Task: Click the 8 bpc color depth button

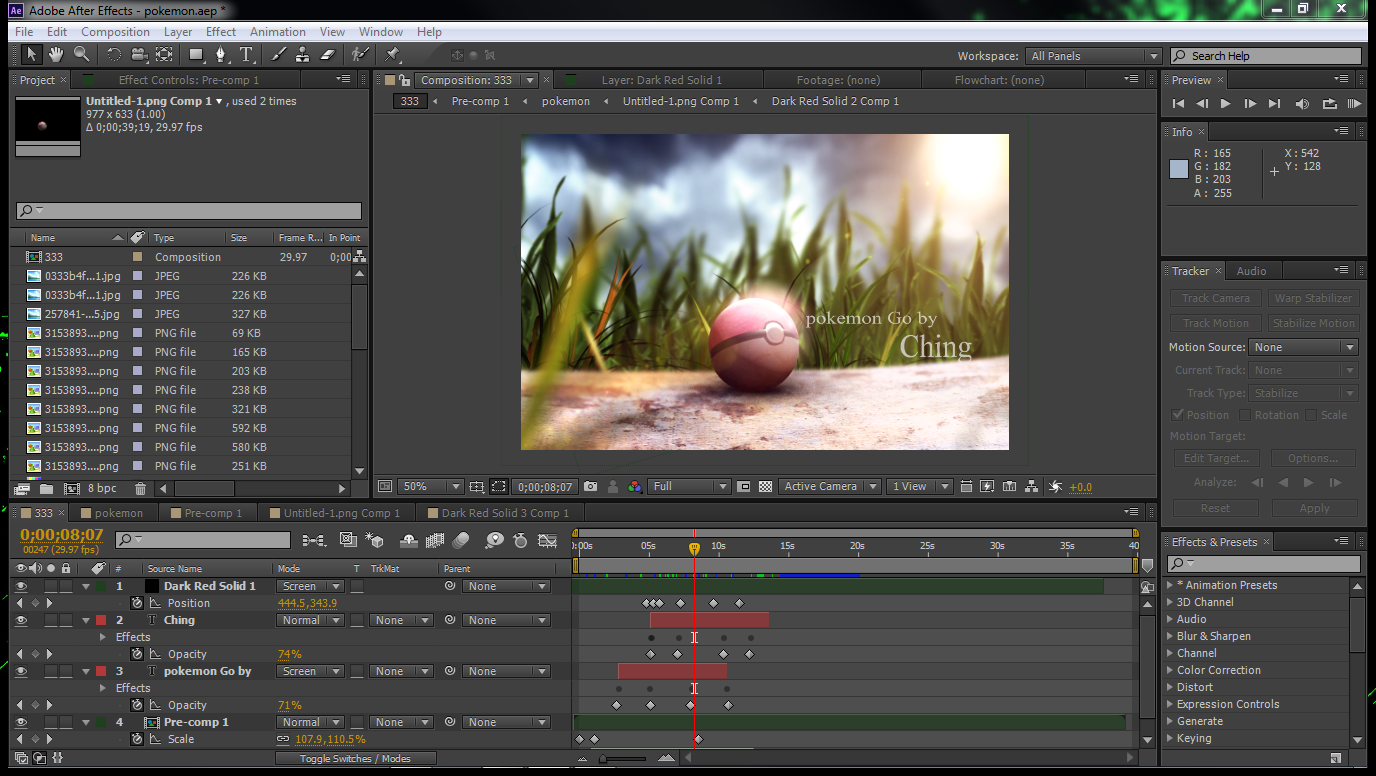Action: point(102,489)
